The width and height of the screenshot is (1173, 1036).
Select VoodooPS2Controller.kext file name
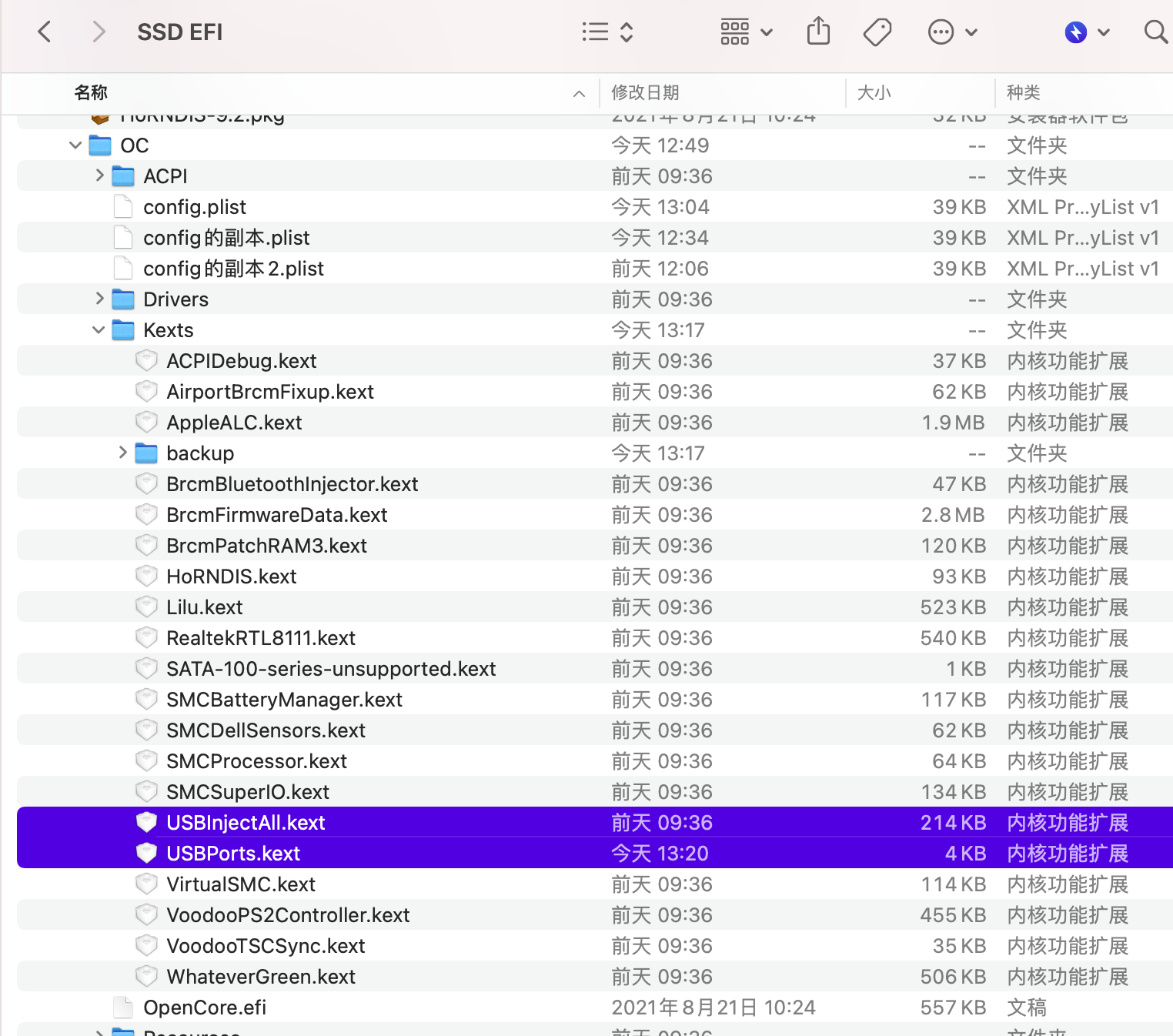pyautogui.click(x=289, y=915)
